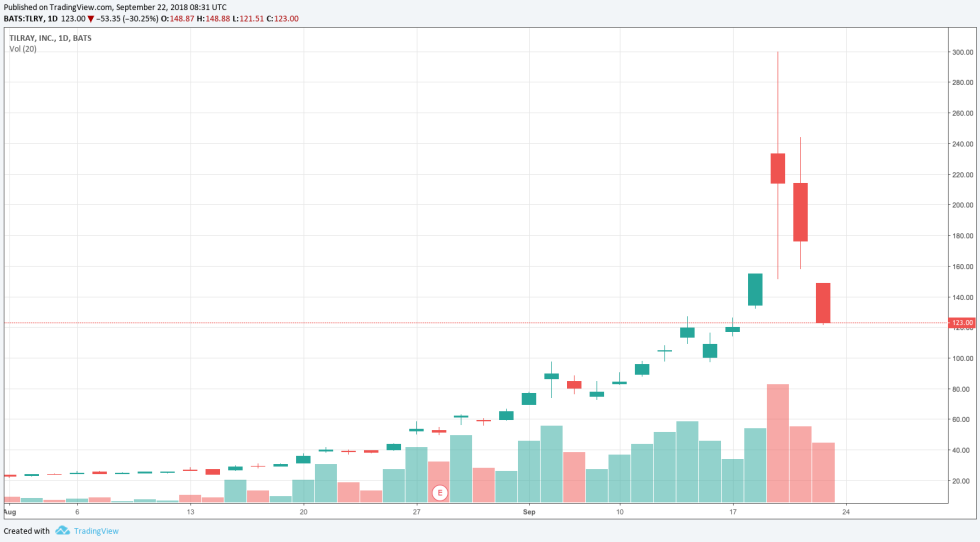The width and height of the screenshot is (980, 542).
Task: Click the 20.00 price scale label
Action: tap(960, 481)
